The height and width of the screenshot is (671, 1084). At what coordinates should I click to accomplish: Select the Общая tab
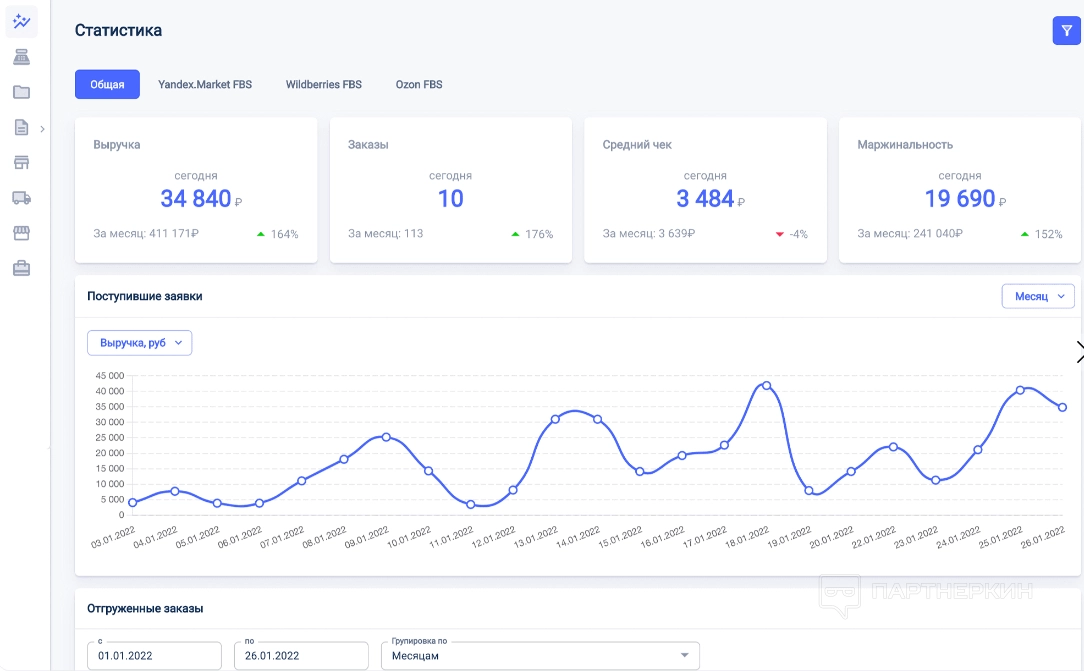tap(107, 85)
